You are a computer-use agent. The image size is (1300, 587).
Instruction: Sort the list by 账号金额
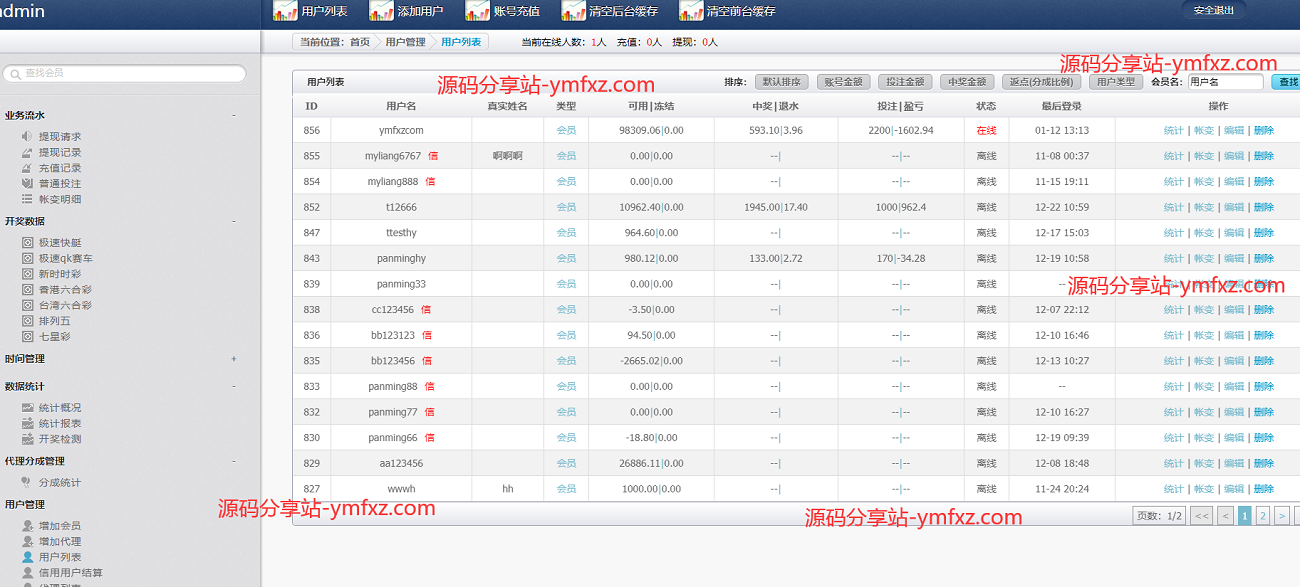click(x=843, y=82)
